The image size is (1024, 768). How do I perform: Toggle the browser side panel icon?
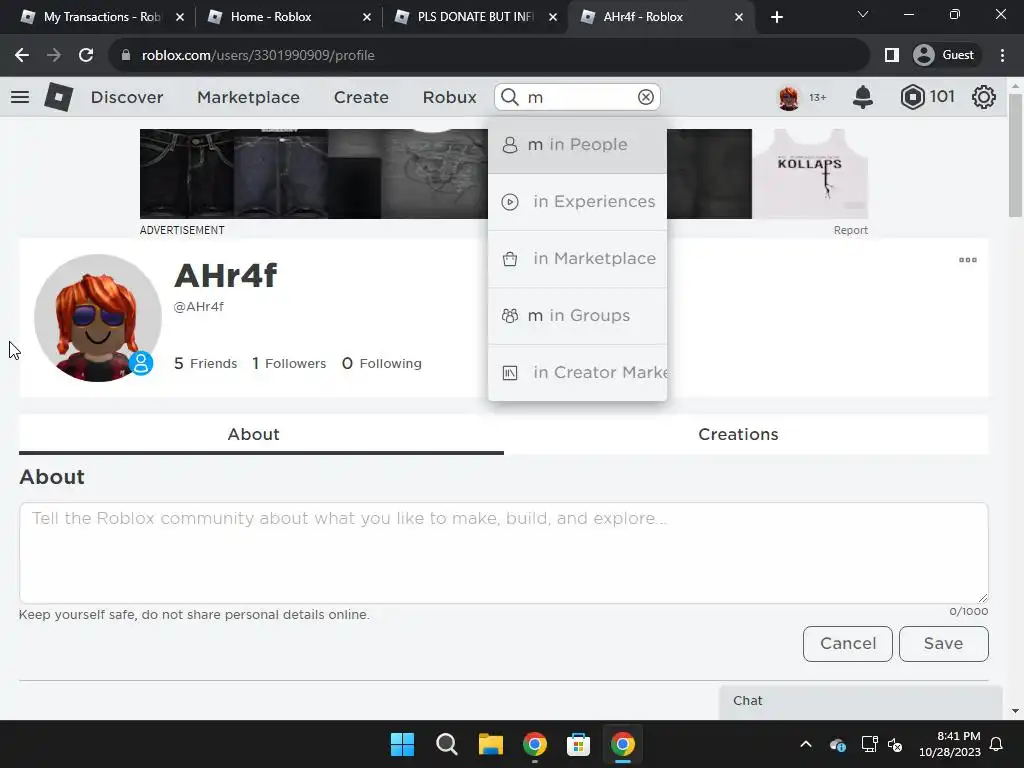891,56
